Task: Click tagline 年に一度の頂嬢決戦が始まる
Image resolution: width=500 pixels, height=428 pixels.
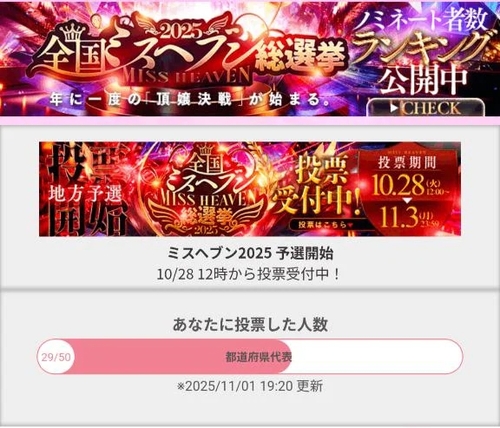Action: click(x=190, y=100)
